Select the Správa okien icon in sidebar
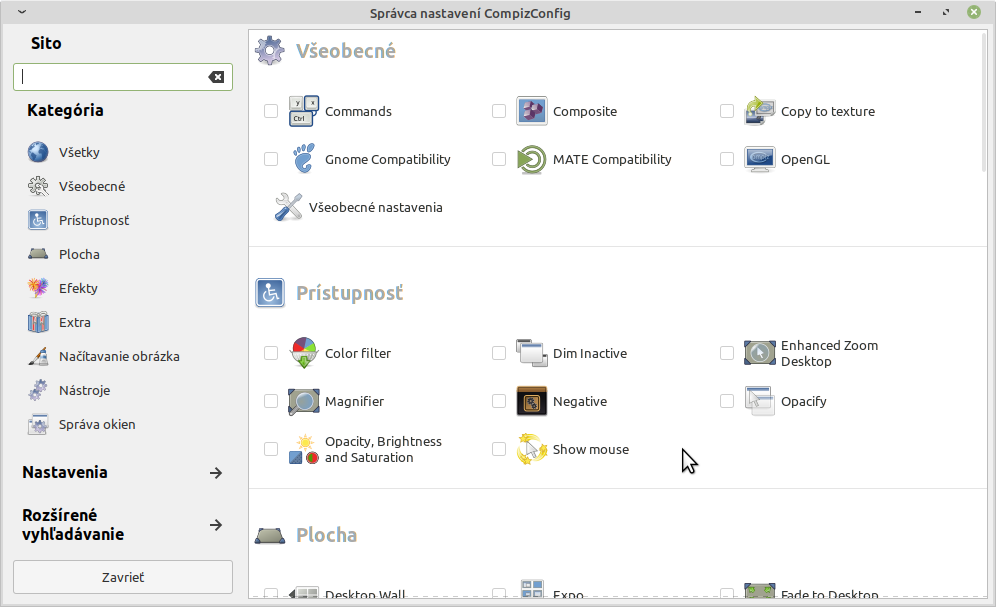The width and height of the screenshot is (996, 607). [38, 424]
